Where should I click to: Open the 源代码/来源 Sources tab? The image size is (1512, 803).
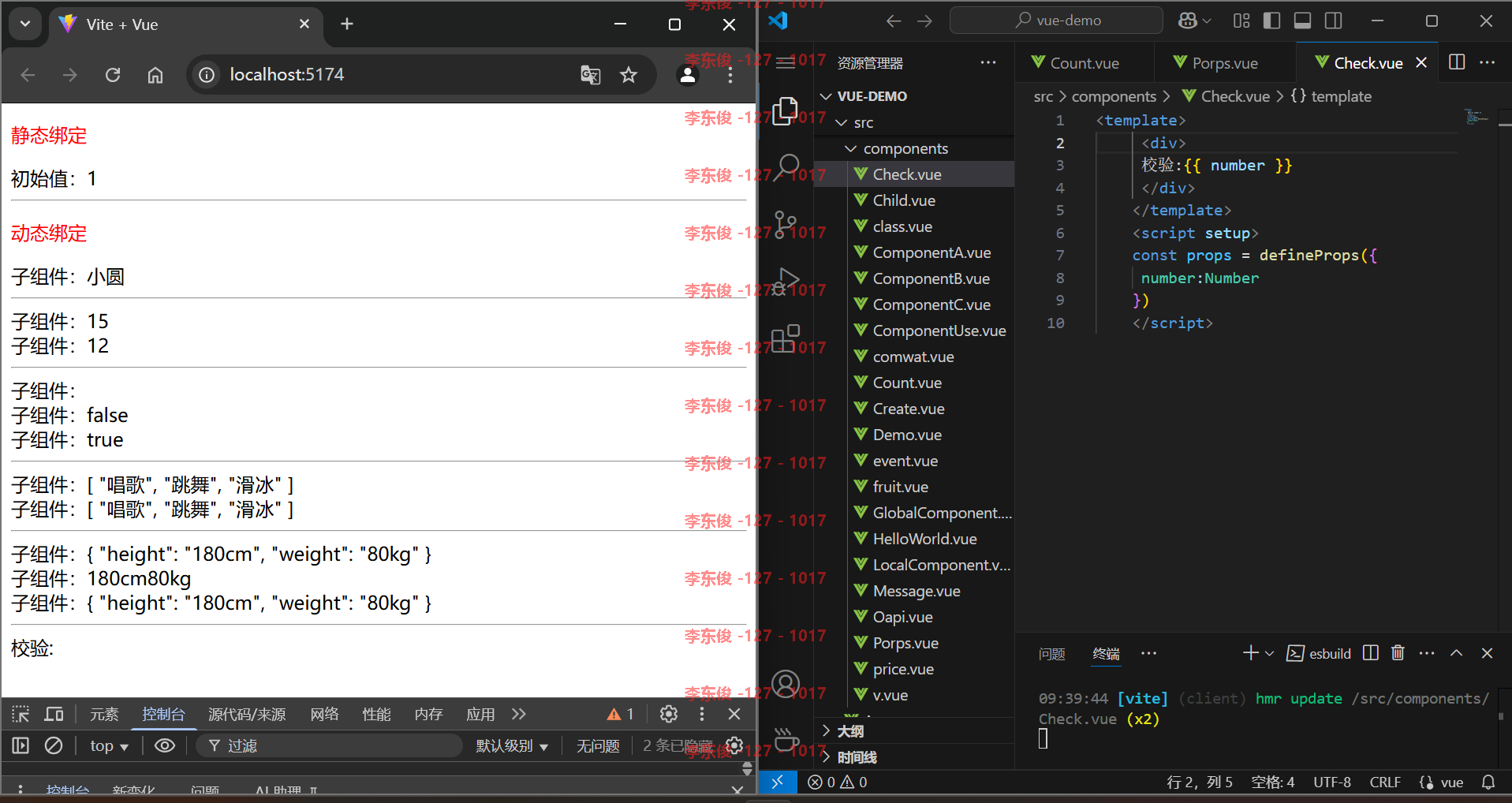tap(247, 714)
